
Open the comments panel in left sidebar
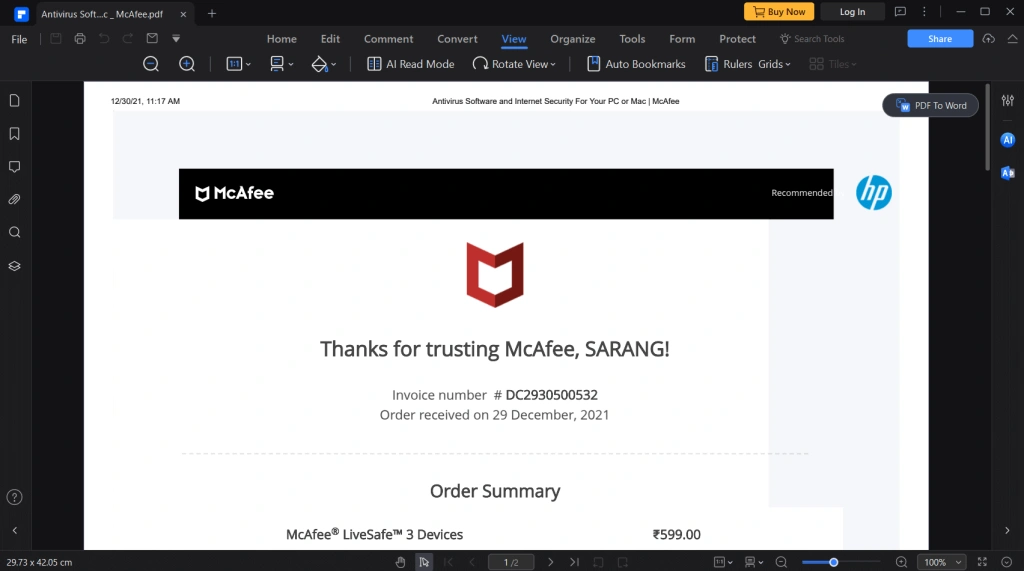click(x=14, y=167)
